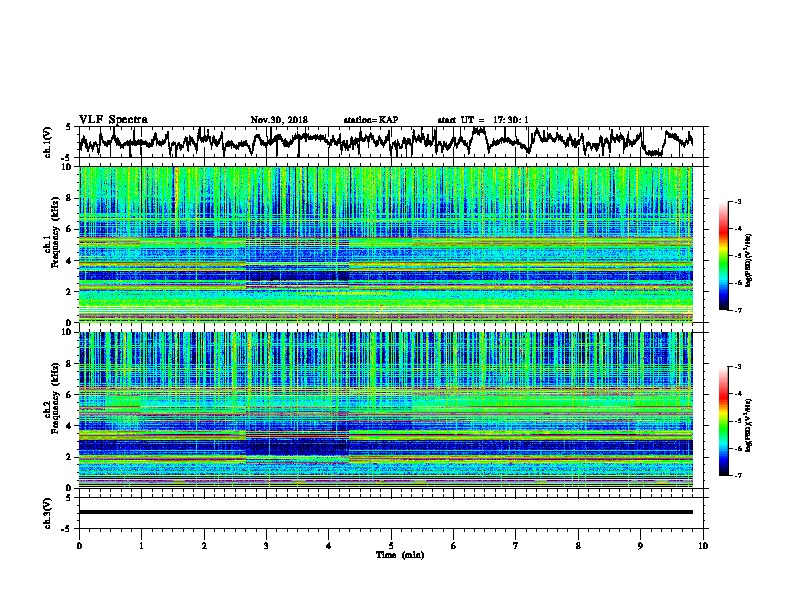Click the ch.2 colorbar unit label

pos(749,425)
